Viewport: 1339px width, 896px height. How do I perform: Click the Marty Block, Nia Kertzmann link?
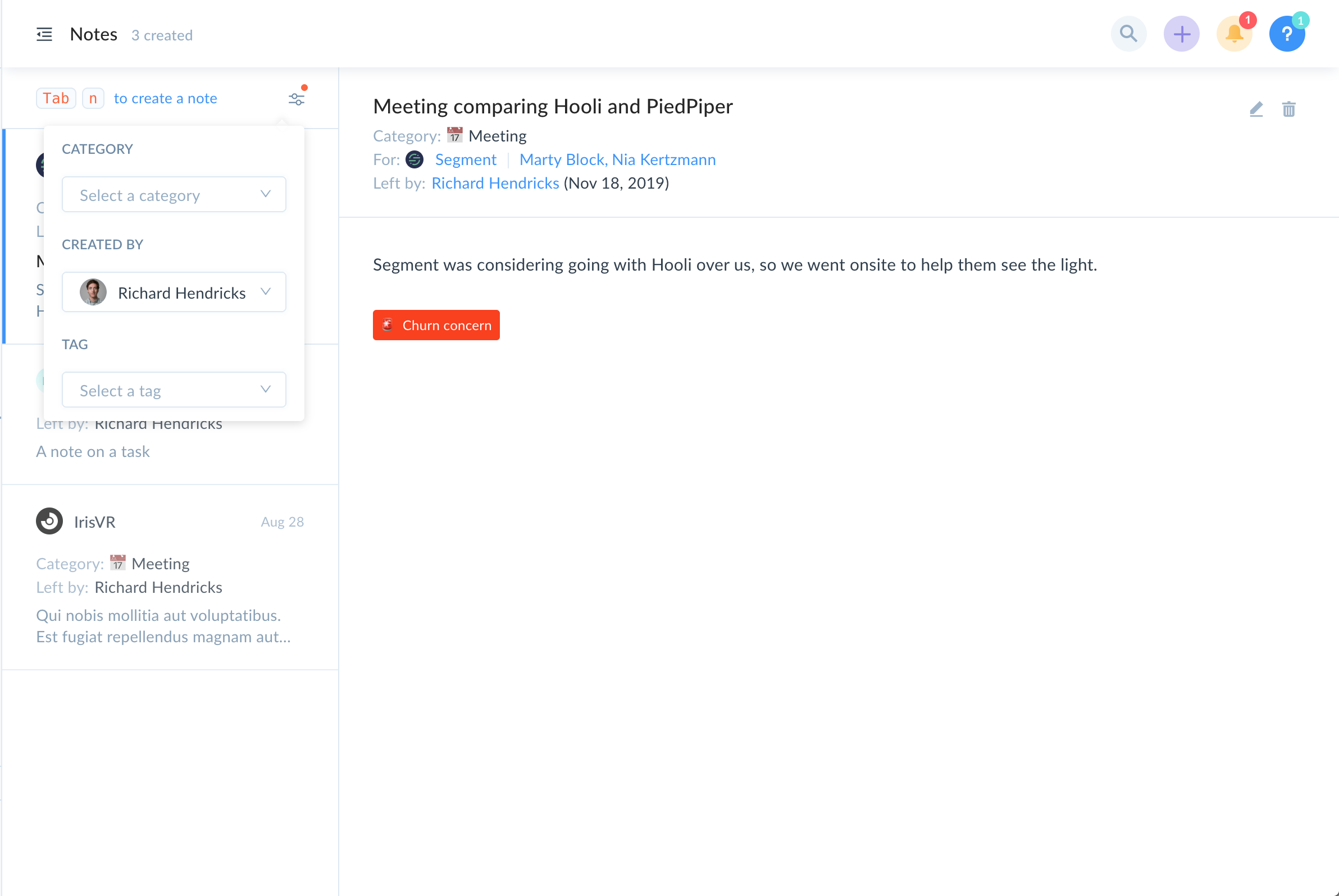(x=617, y=159)
